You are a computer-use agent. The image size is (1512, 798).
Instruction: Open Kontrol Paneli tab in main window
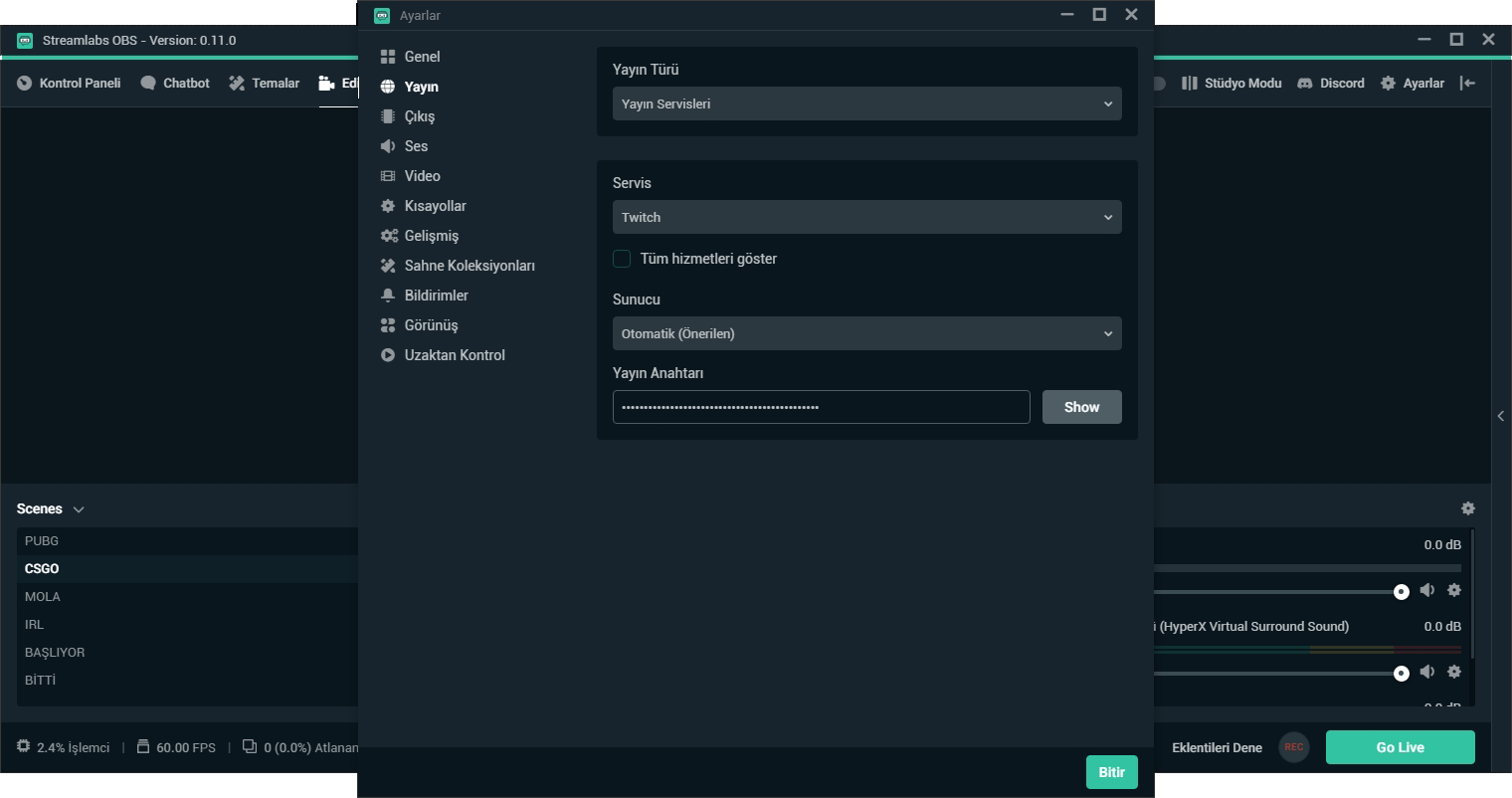coord(69,84)
